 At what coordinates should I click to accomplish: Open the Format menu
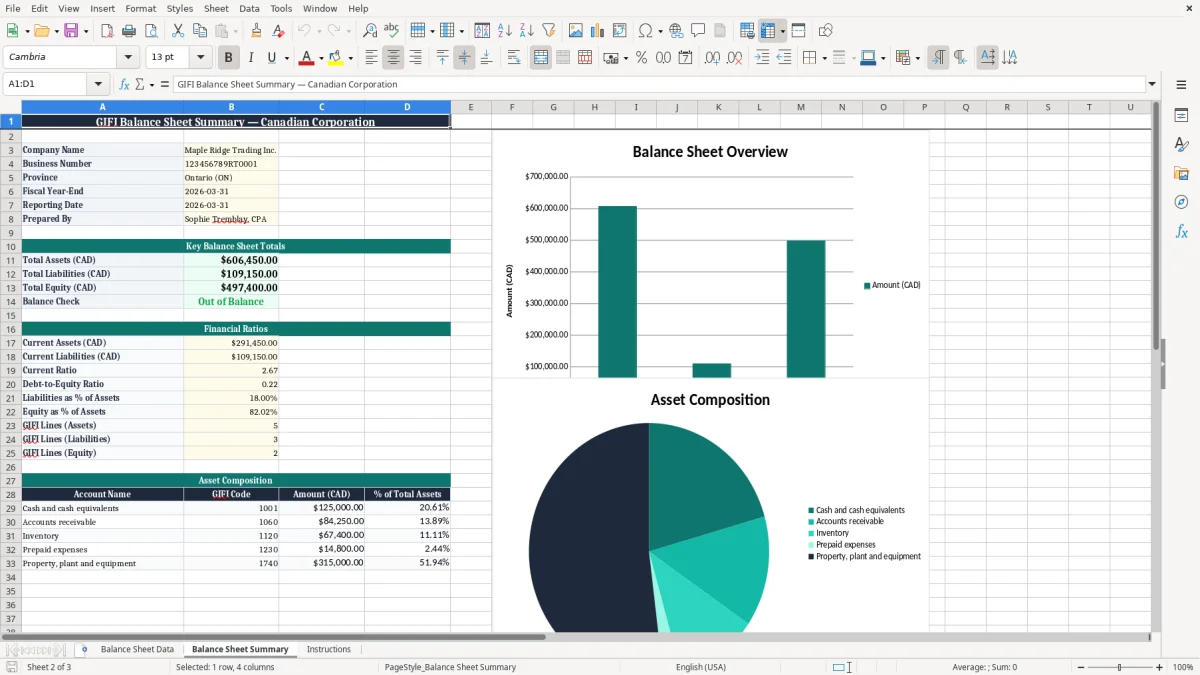point(140,8)
